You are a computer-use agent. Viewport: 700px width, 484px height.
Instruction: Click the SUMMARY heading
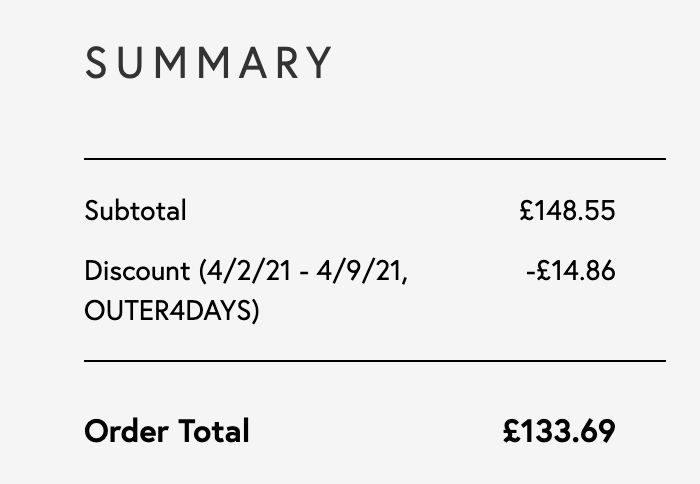208,63
